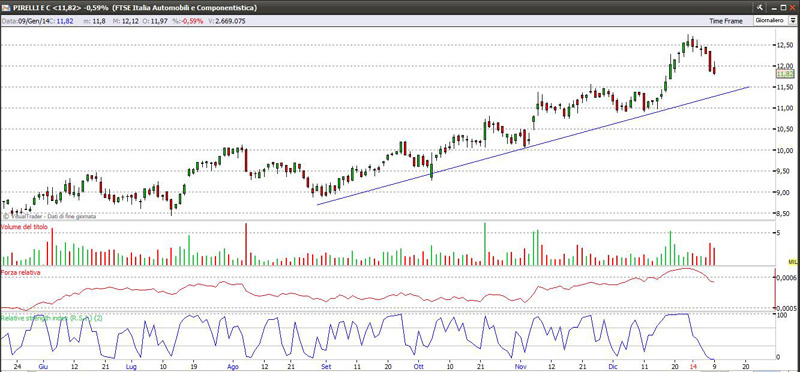Click the MIL unit tag in volume panel
This screenshot has height=372, width=800.
tap(793, 262)
